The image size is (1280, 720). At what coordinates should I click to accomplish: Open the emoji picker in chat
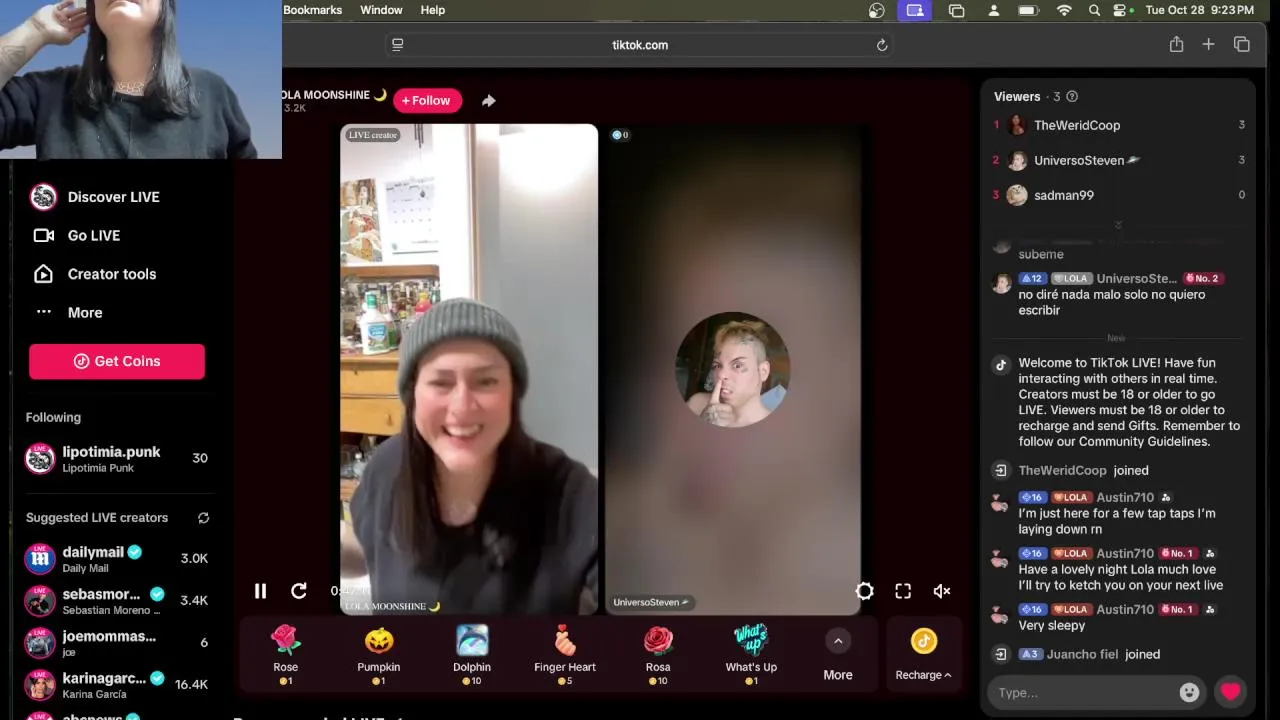pos(1189,692)
